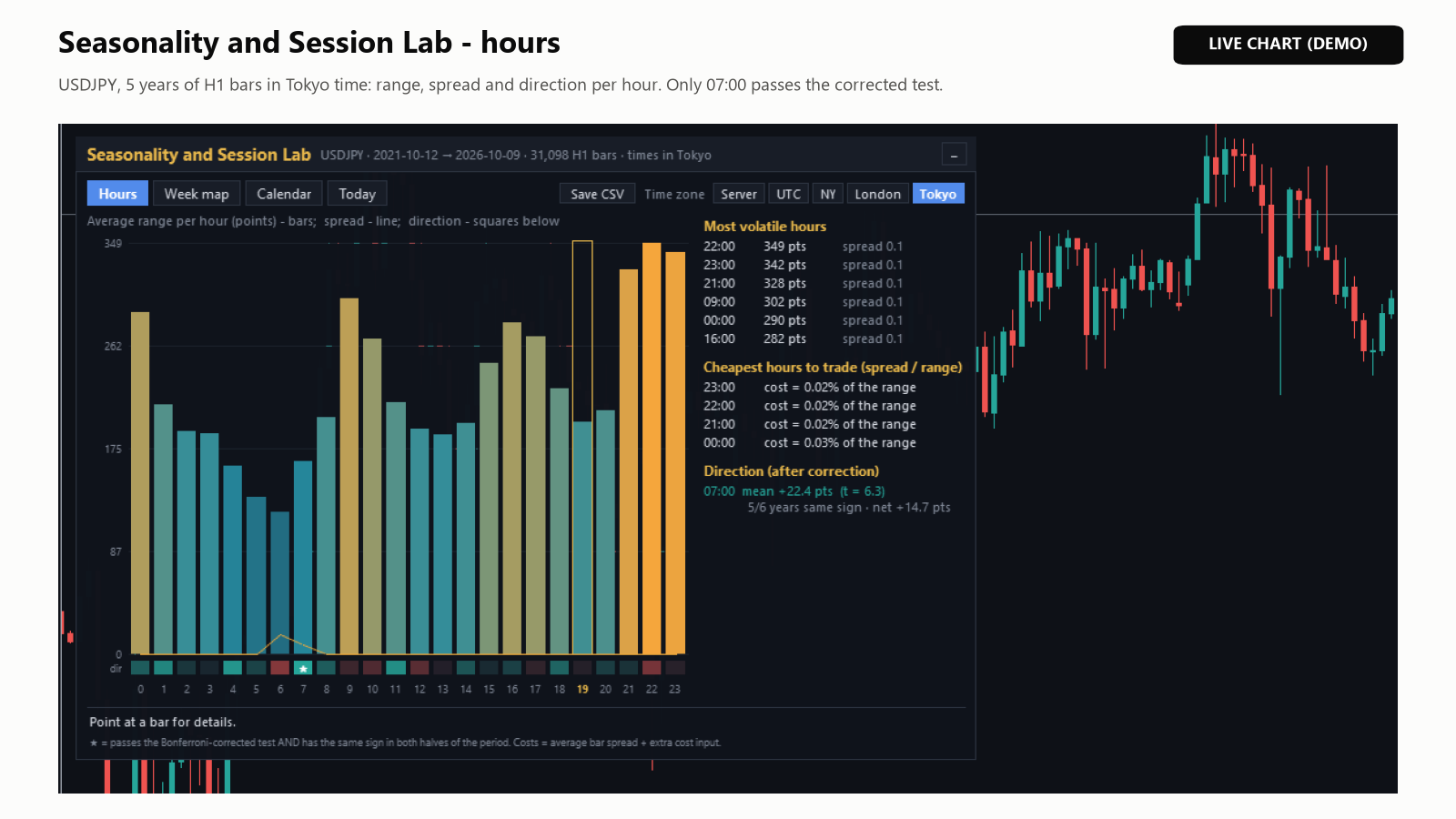Image resolution: width=1456 pixels, height=819 pixels.
Task: Click the highlighted hour 19 bar
Action: click(x=582, y=538)
